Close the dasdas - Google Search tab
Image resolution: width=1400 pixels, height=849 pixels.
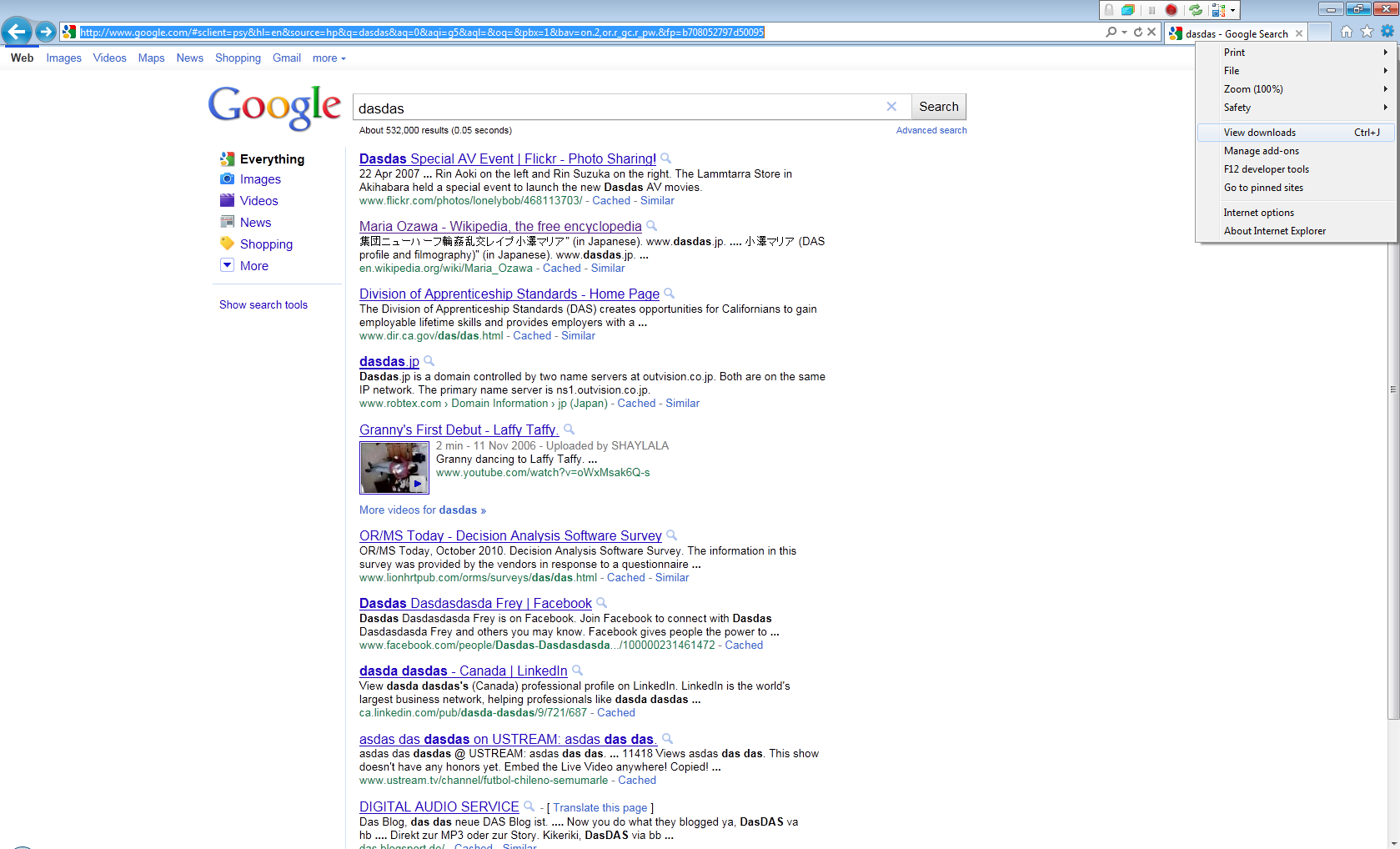[1299, 33]
